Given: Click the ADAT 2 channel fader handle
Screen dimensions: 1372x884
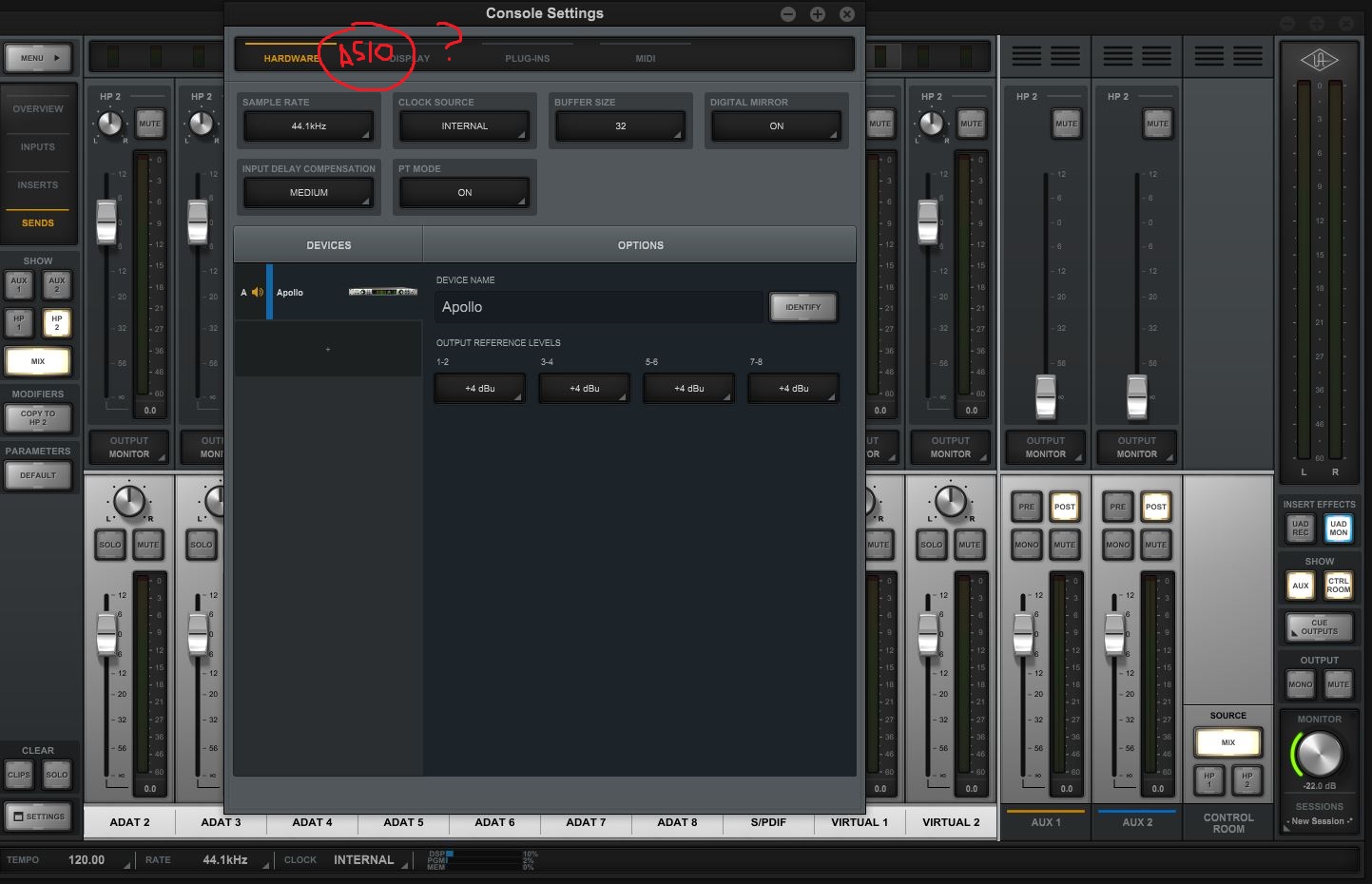Looking at the screenshot, I should point(106,635).
